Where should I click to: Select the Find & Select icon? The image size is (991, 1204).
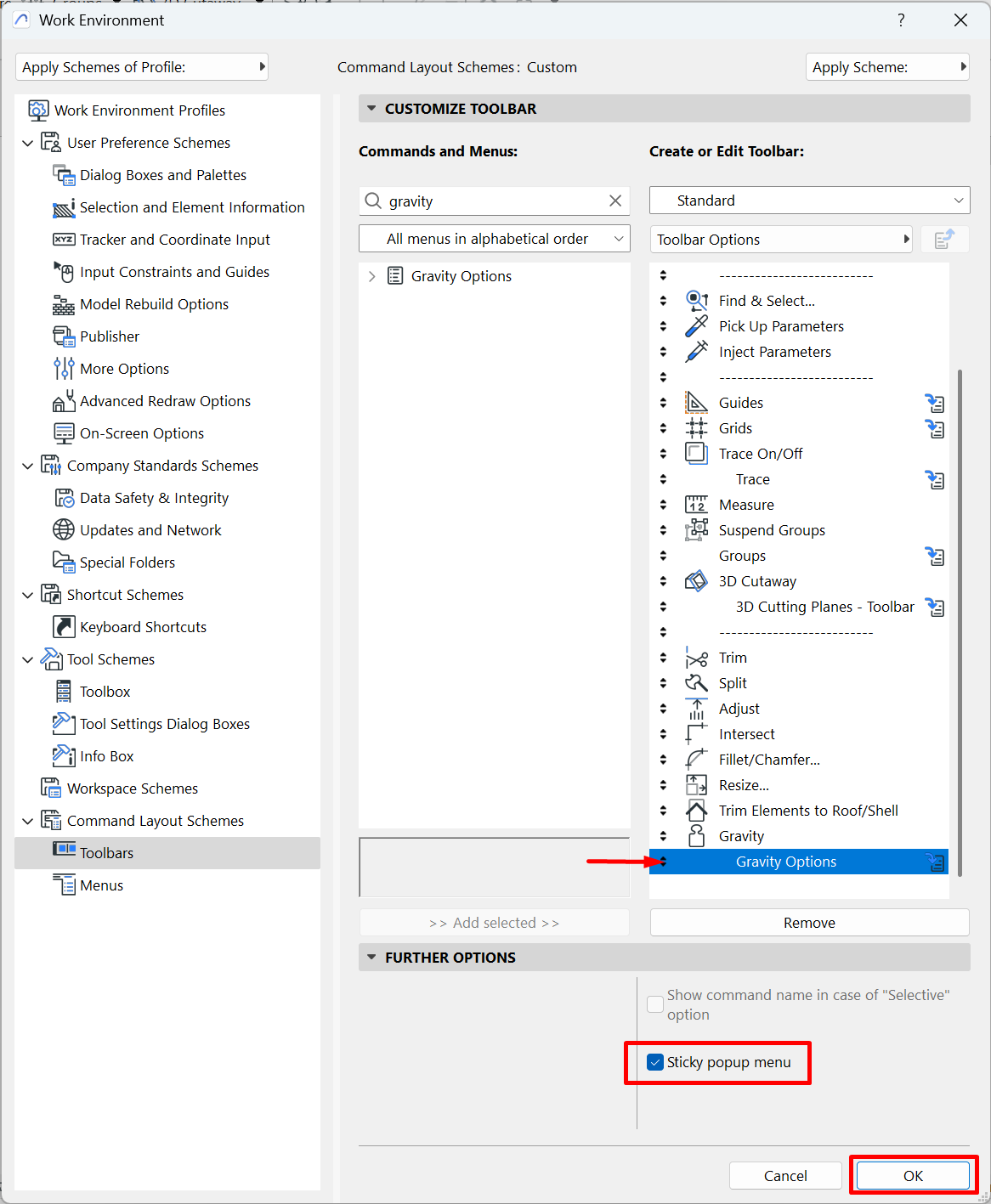coord(696,301)
